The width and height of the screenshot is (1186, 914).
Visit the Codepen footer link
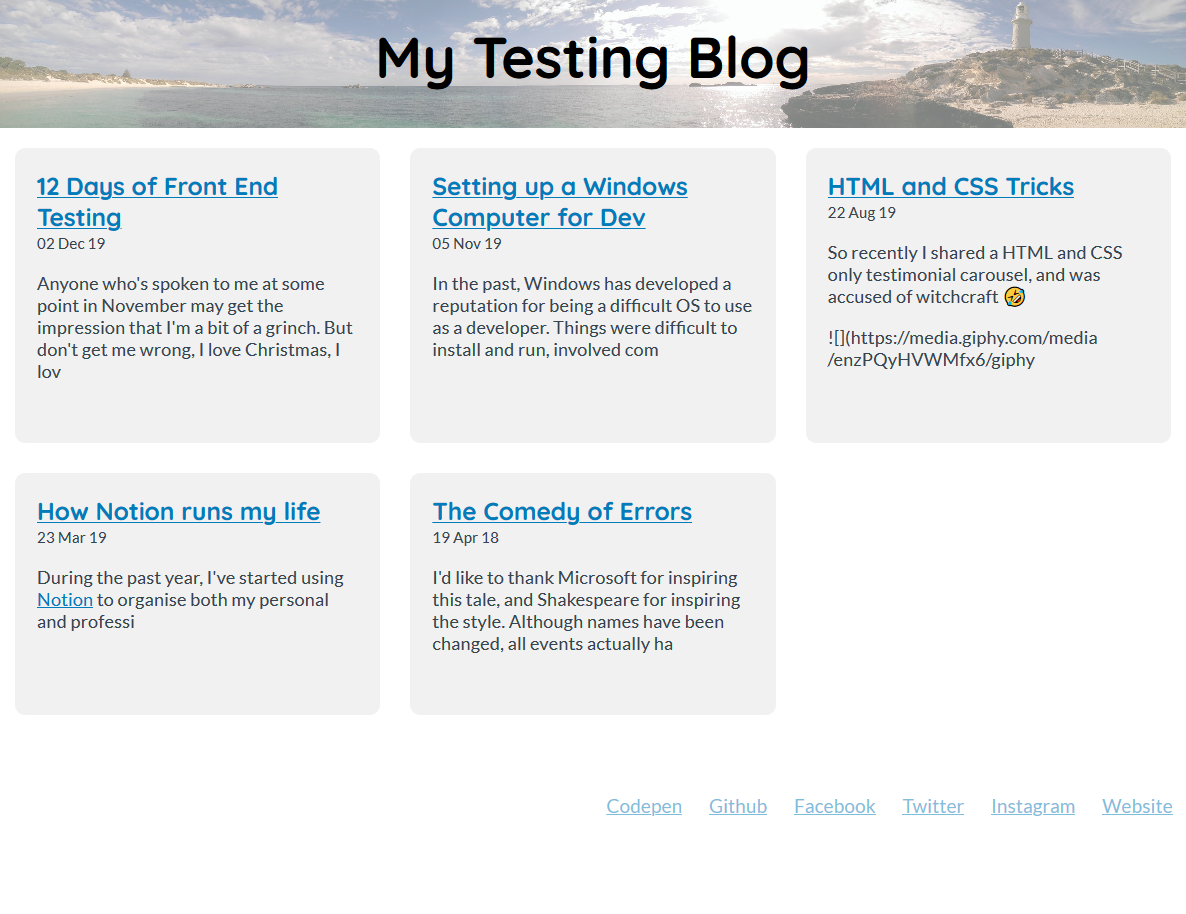(643, 806)
